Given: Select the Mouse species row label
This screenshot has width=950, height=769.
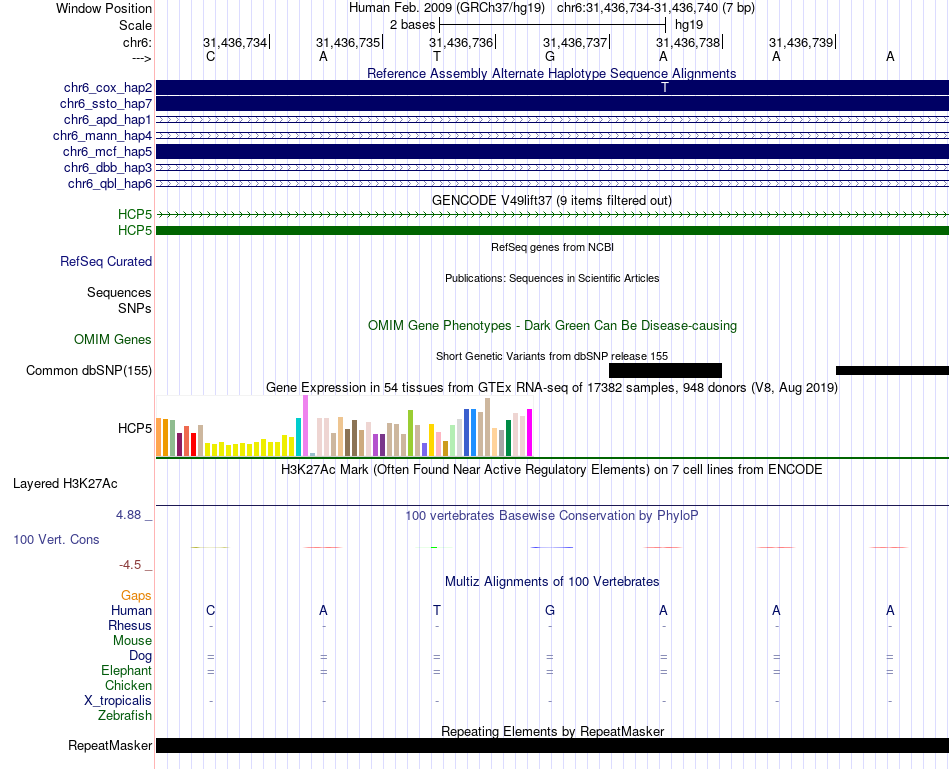Looking at the screenshot, I should tap(132, 641).
